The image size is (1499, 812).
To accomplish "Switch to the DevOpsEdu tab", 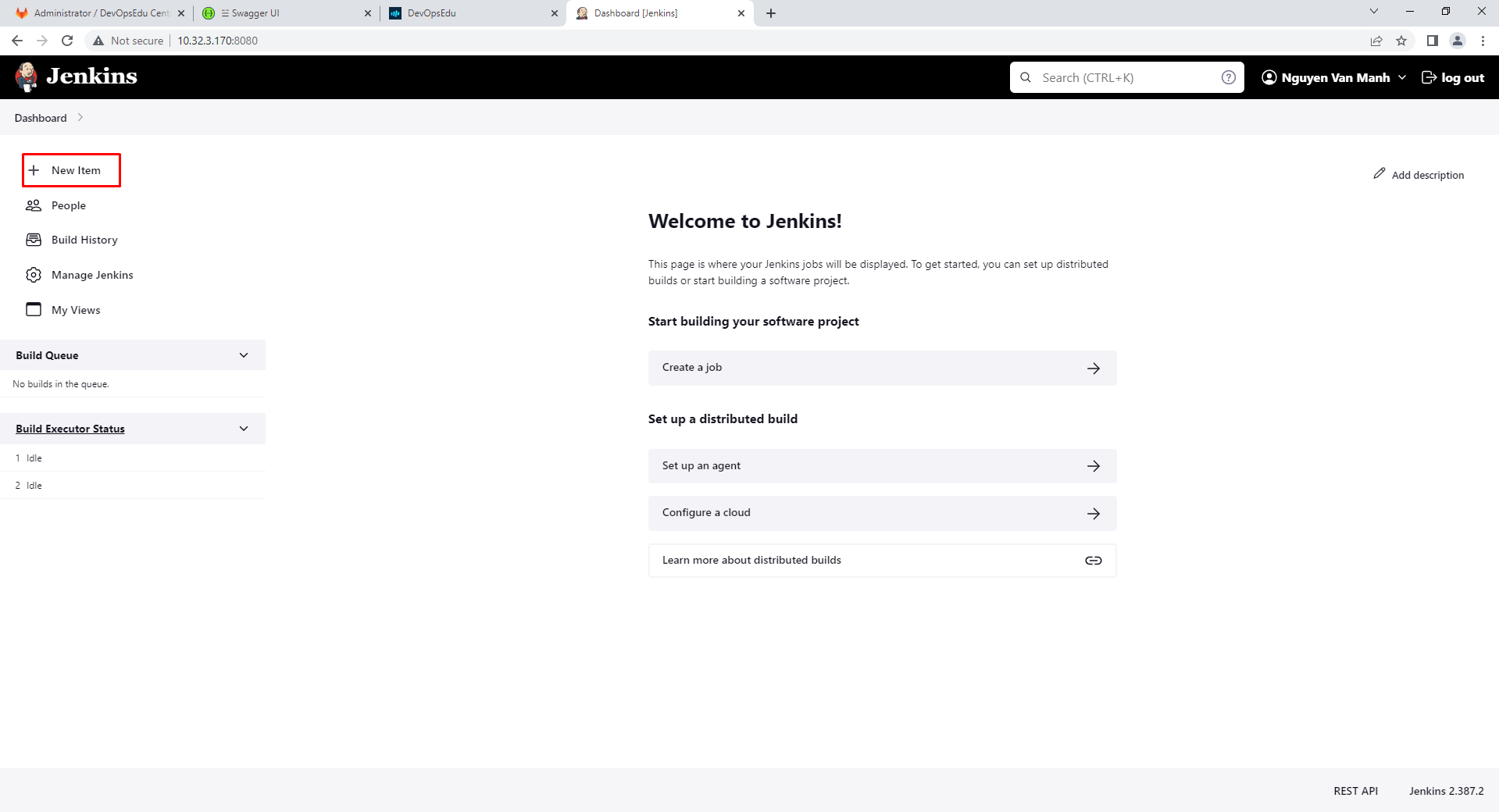I will tap(473, 13).
